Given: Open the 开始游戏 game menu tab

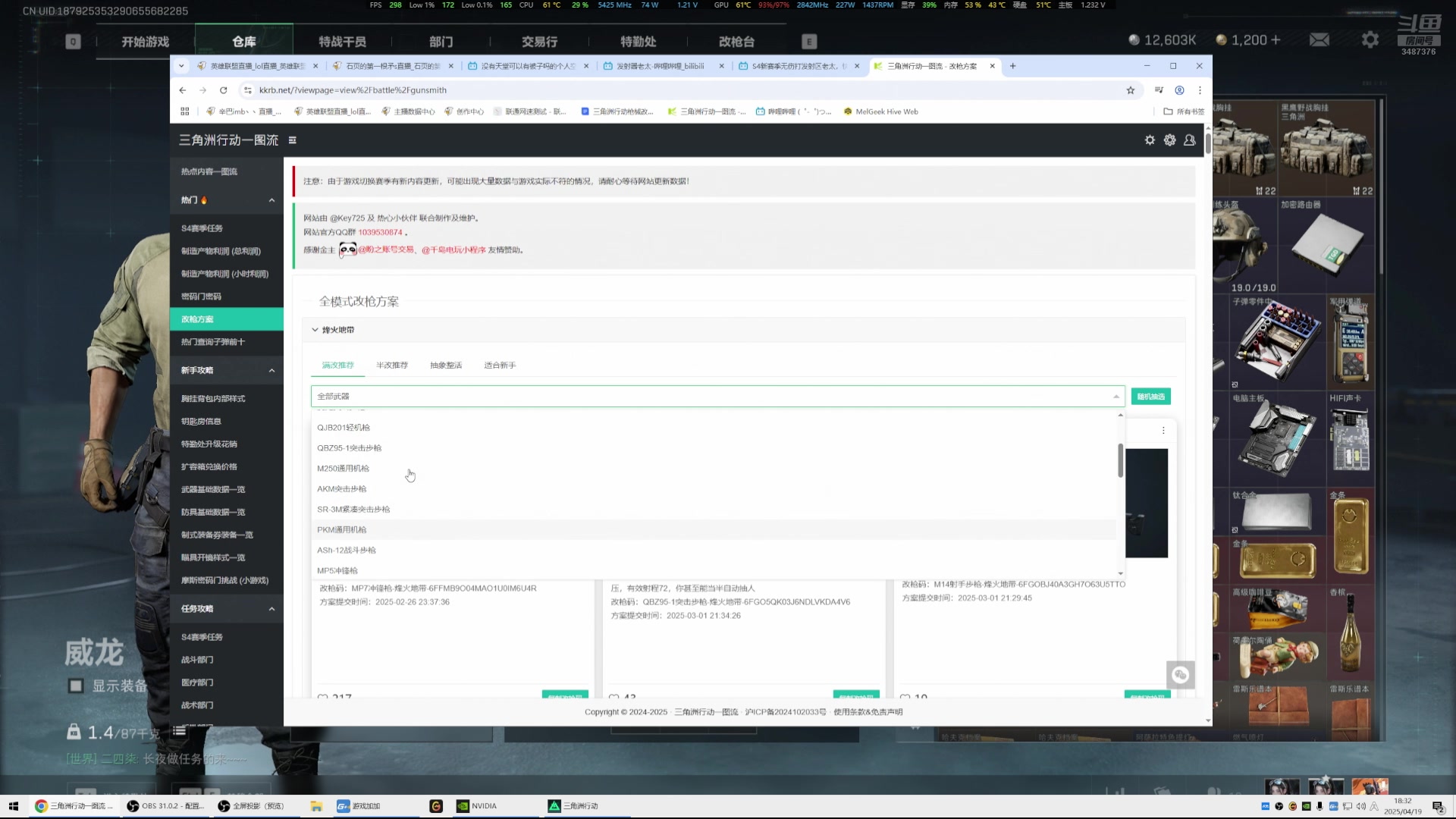Looking at the screenshot, I should pos(145,42).
